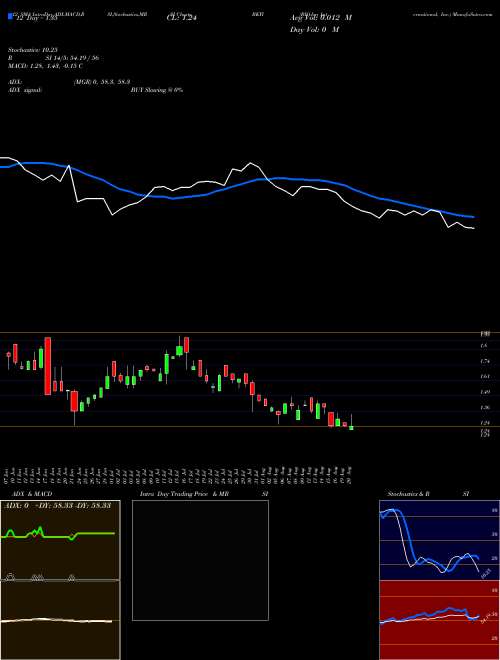Click the ADX (MGR) 0, 58.3, 58.3 values
The height and width of the screenshot is (660, 500).
101,82
